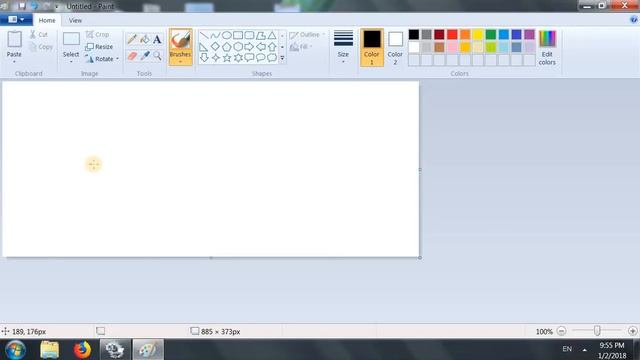
Task: Click the Paste clipboard button
Action: click(14, 43)
